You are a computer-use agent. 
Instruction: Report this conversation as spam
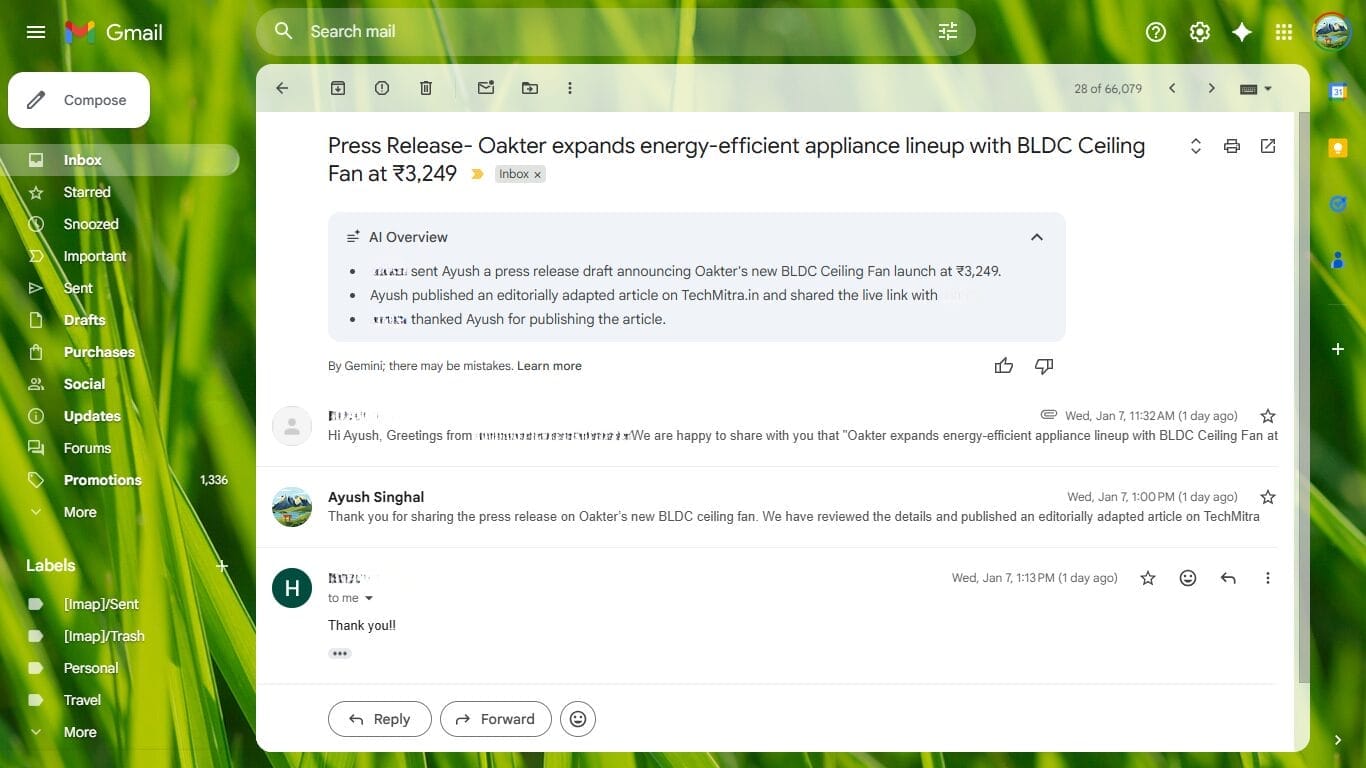pyautogui.click(x=382, y=88)
